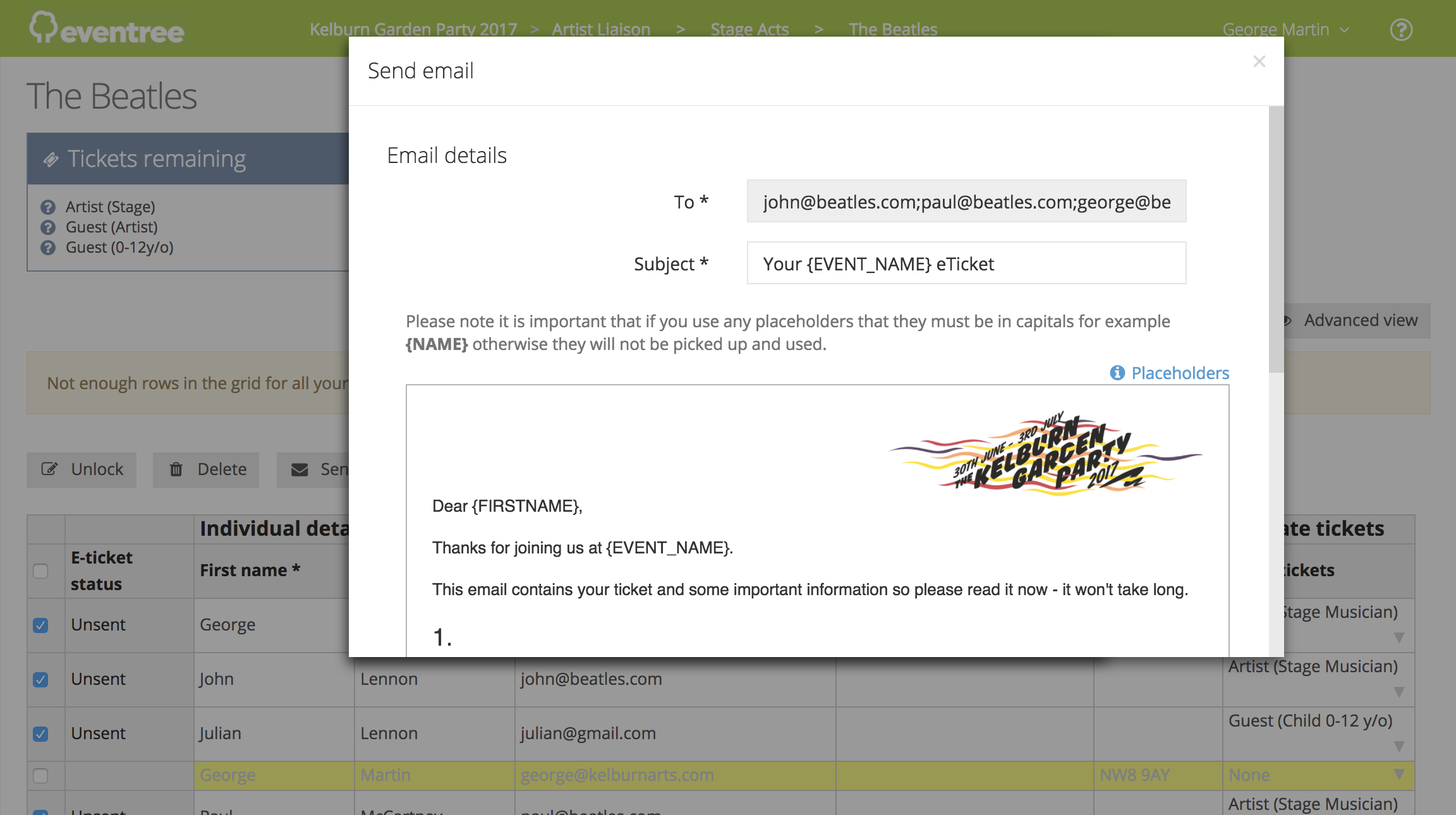Click help icon beside Guest (0-12y/o)
This screenshot has width=1456, height=815.
48,248
